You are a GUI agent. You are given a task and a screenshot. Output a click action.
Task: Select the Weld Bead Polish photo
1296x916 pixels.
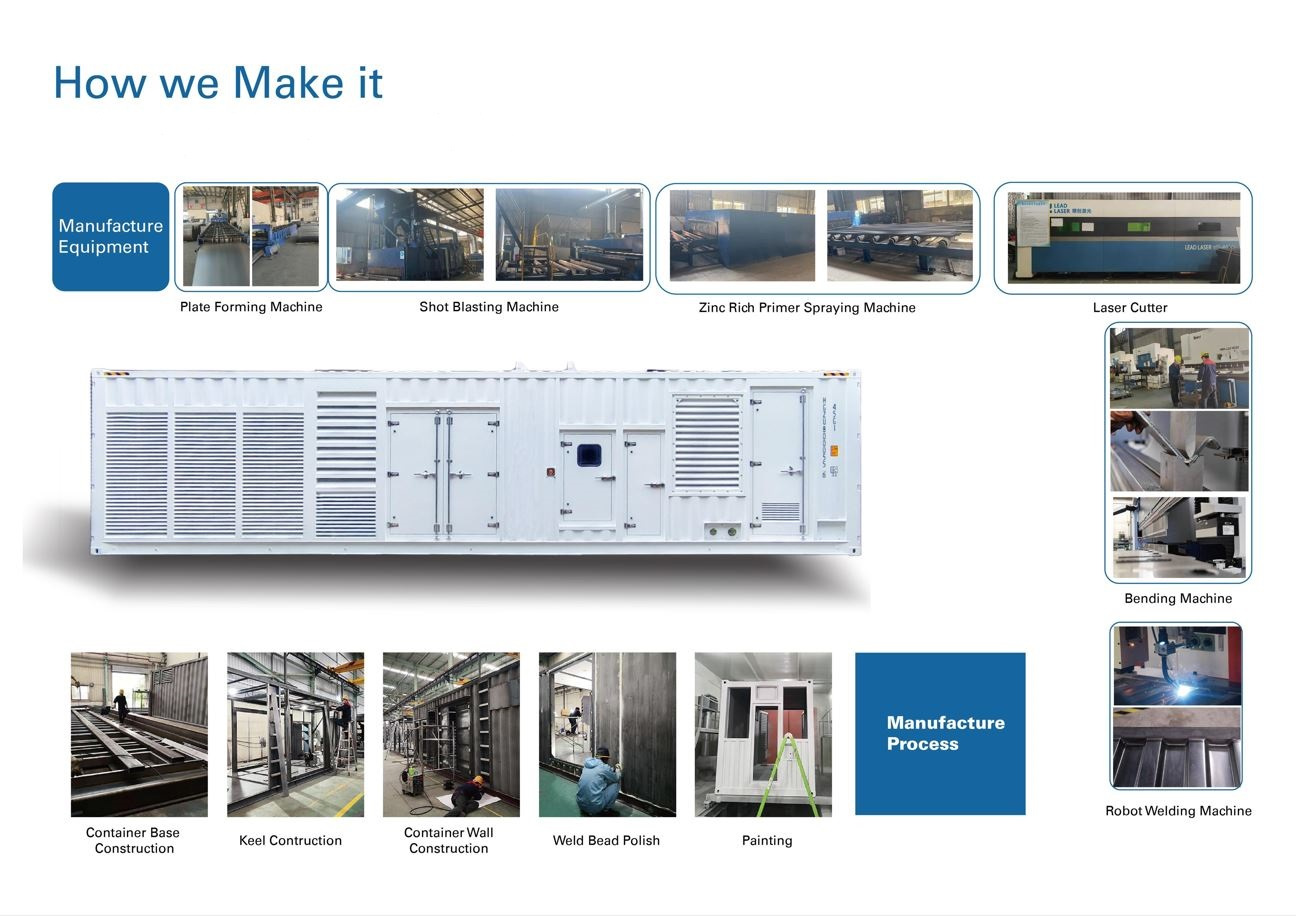tap(607, 734)
